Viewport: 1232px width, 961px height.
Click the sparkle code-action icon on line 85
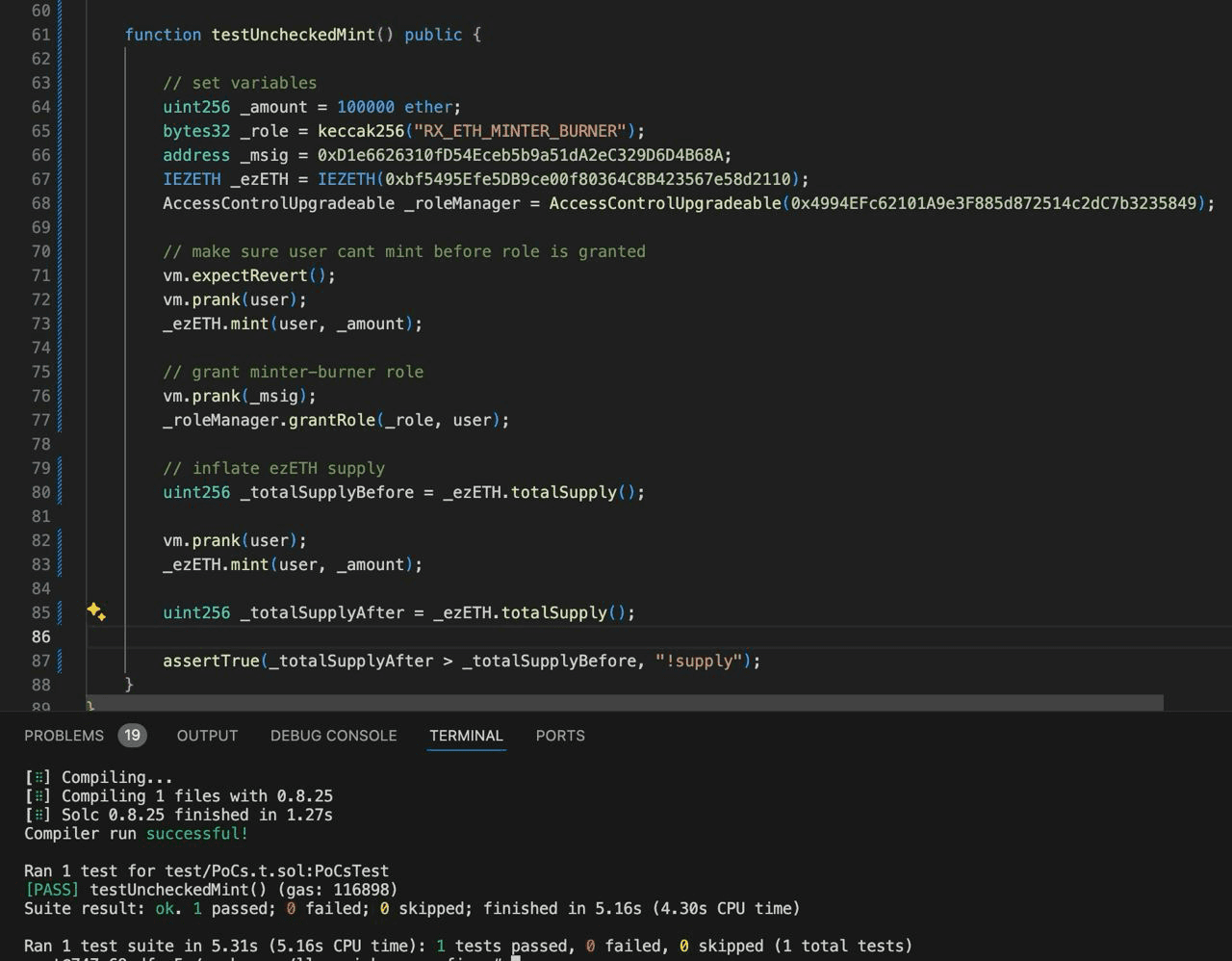[x=95, y=611]
